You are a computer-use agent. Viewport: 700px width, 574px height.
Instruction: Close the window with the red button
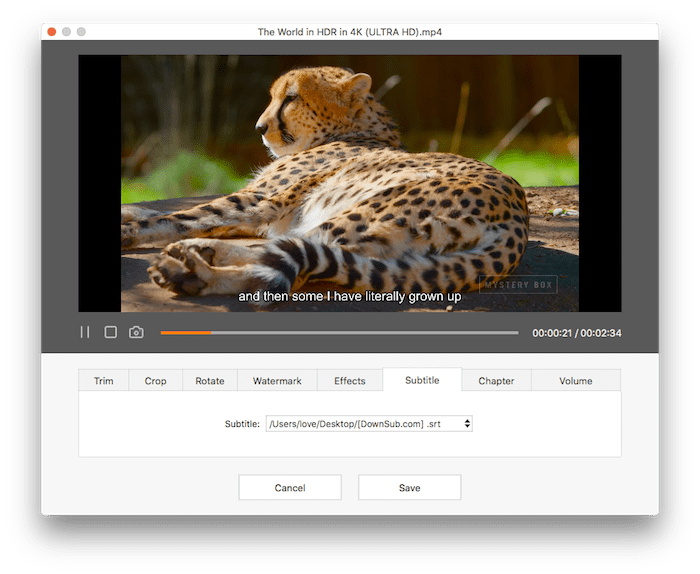tap(52, 32)
